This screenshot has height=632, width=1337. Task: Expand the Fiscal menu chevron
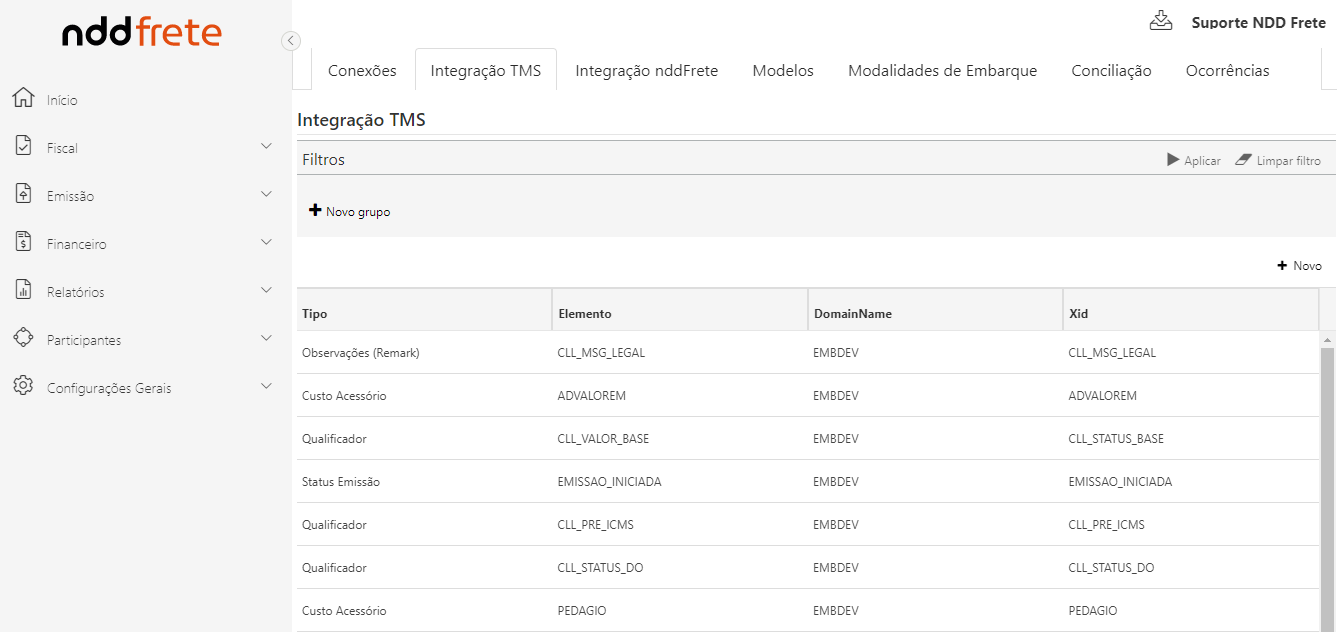click(x=266, y=147)
